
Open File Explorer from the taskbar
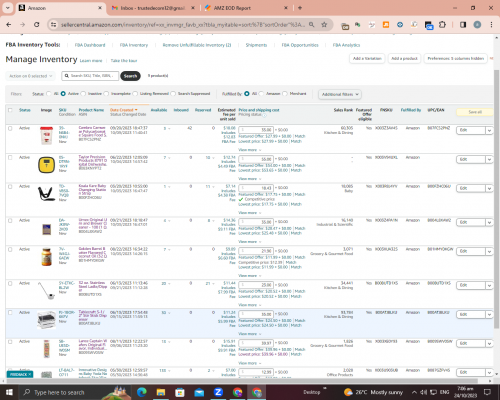161,392
